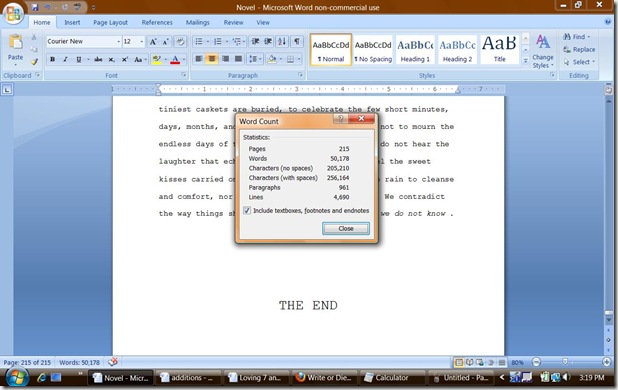Open the font name dropdown
The height and width of the screenshot is (390, 618).
[x=118, y=41]
